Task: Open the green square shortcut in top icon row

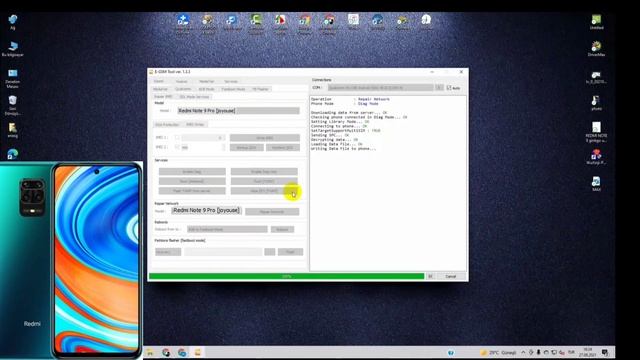Action: pyautogui.click(x=256, y=23)
